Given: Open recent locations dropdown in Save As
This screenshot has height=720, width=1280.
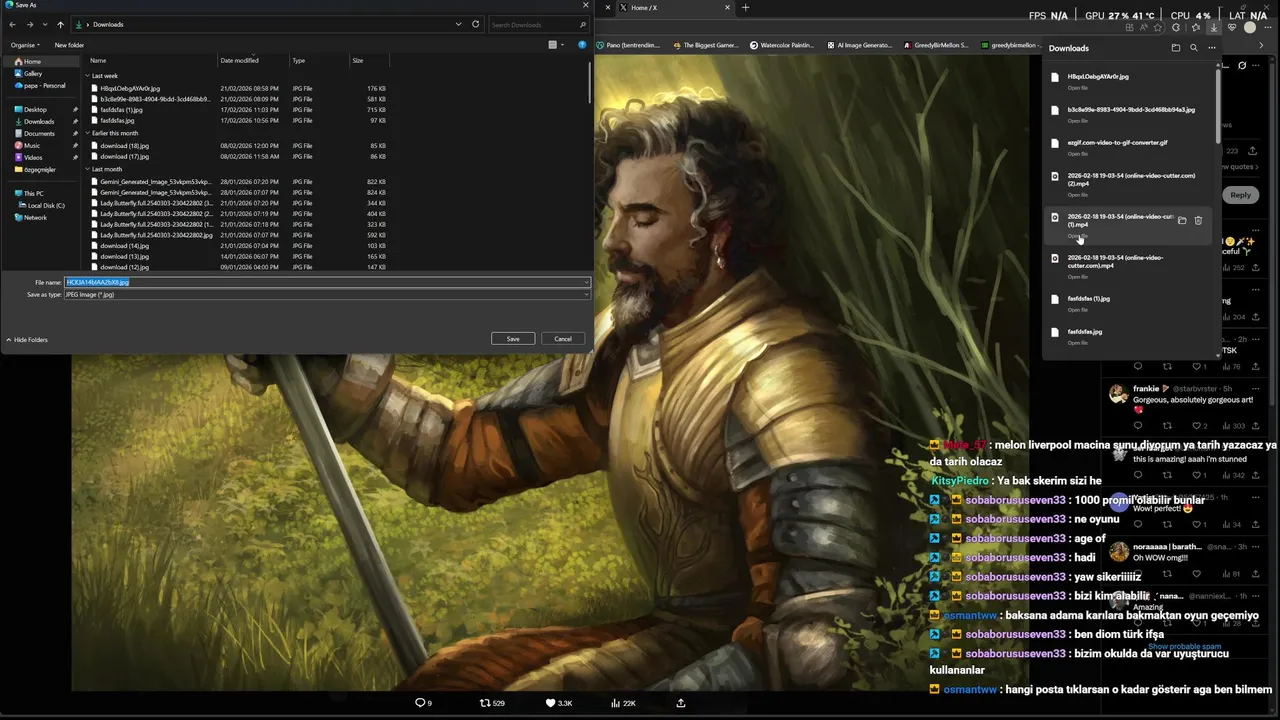Looking at the screenshot, I should [45, 24].
